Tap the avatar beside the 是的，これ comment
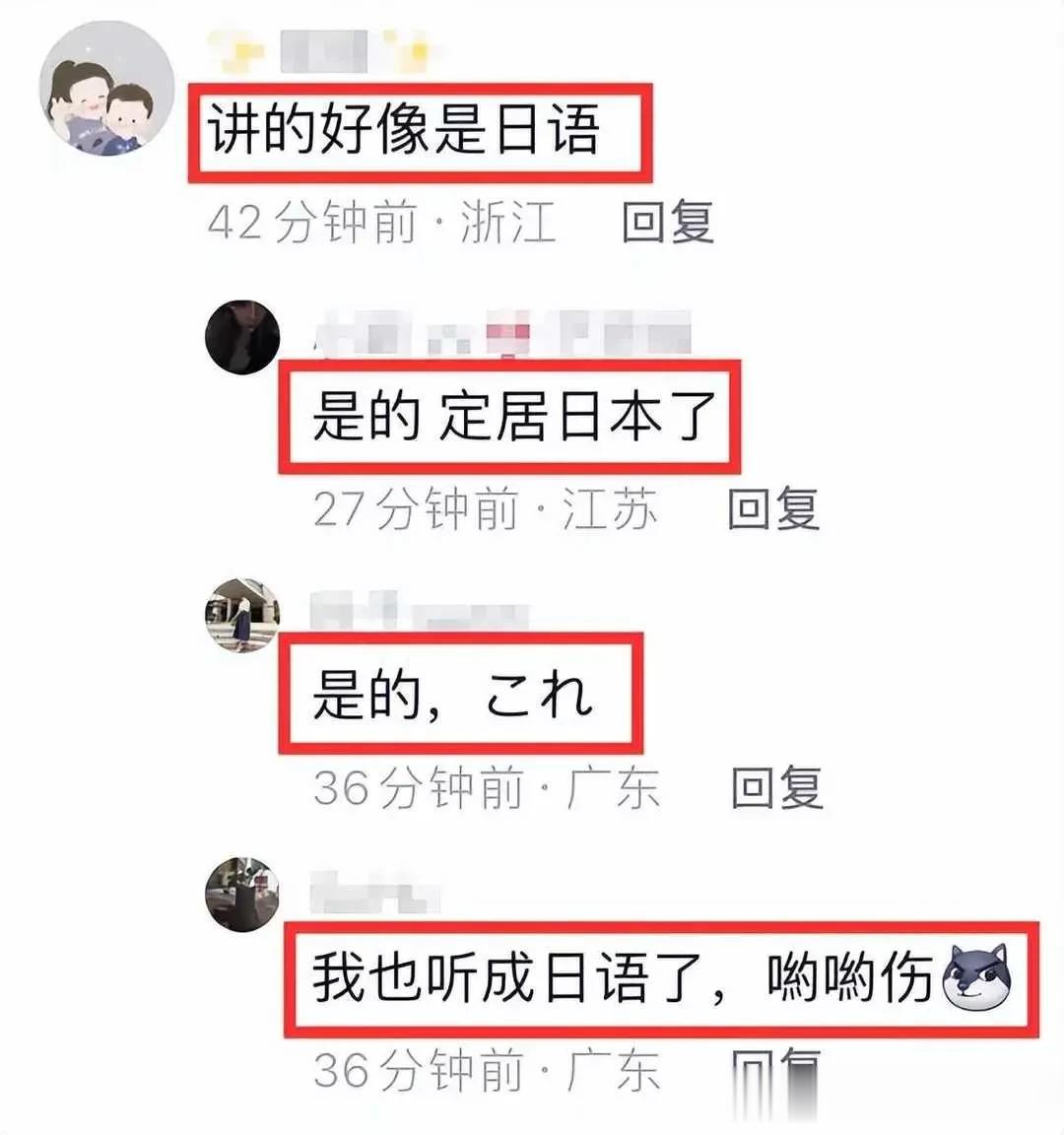This screenshot has width=1064, height=1135. [x=242, y=615]
